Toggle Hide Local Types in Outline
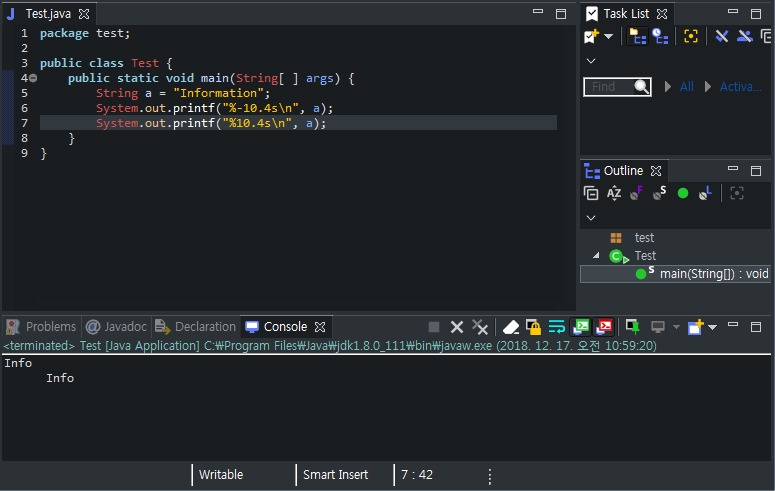 pyautogui.click(x=705, y=193)
